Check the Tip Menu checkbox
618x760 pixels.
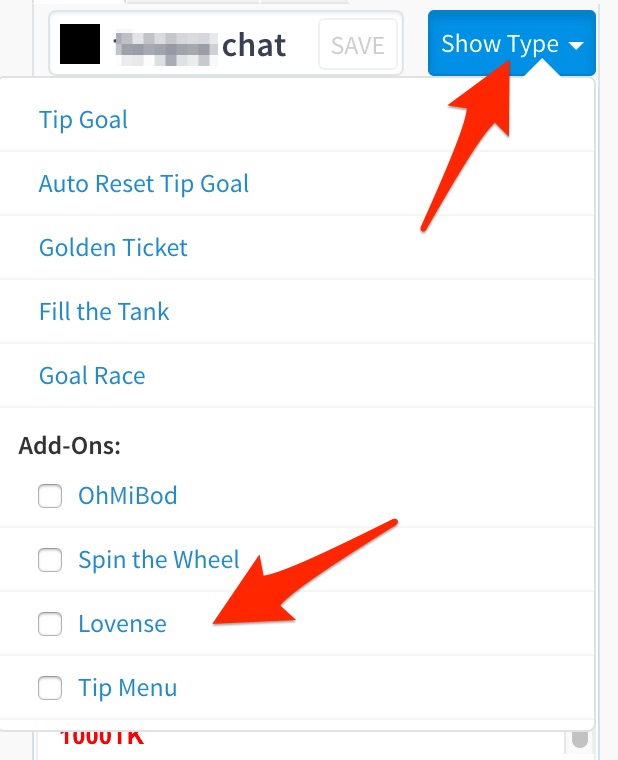(x=50, y=688)
